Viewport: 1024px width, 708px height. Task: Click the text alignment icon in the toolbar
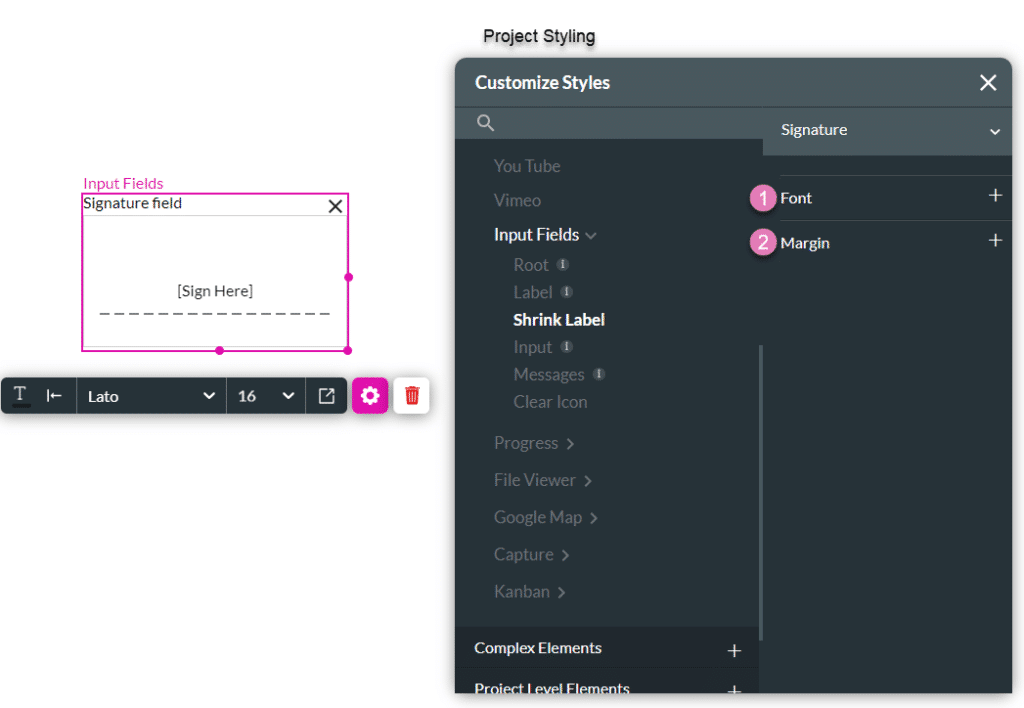click(56, 395)
